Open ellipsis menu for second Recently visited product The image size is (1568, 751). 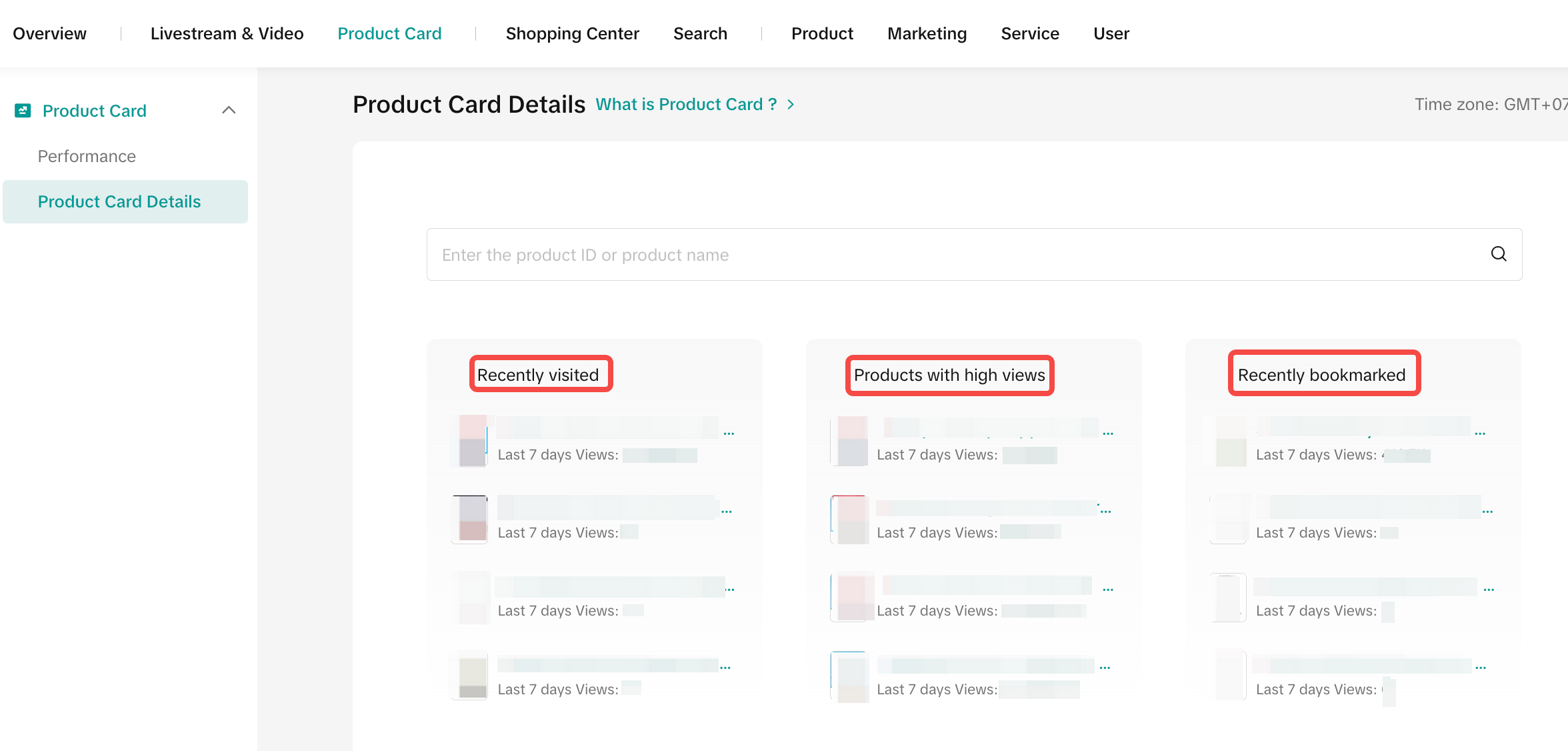pos(726,512)
